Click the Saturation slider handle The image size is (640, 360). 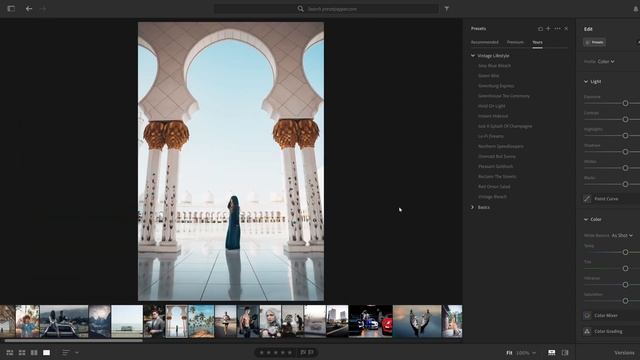click(x=625, y=301)
